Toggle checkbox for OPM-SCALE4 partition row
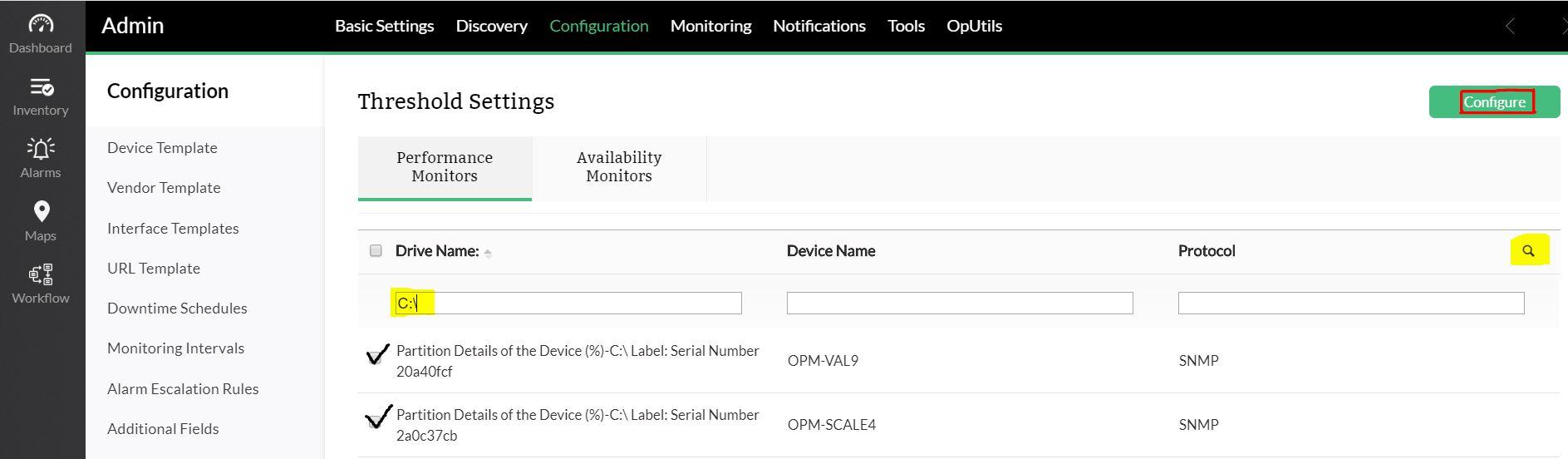Image resolution: width=1568 pixels, height=459 pixels. point(376,422)
